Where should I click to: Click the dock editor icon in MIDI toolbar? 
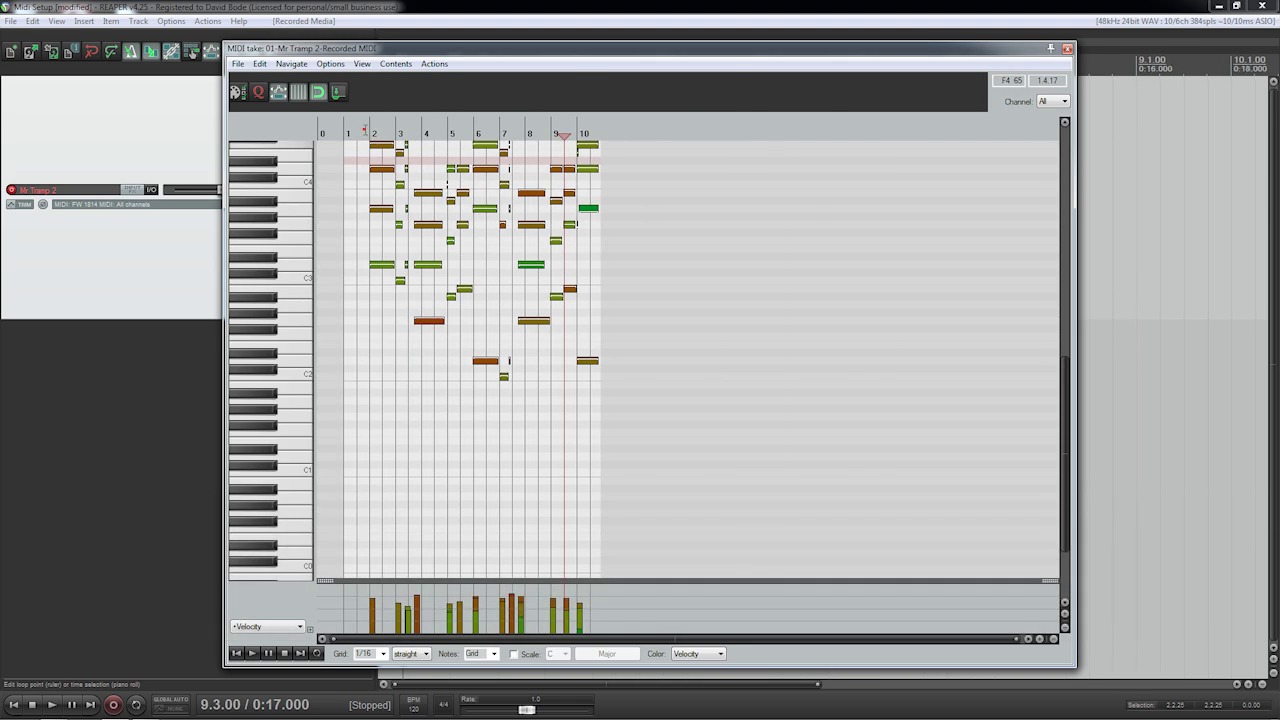point(338,92)
